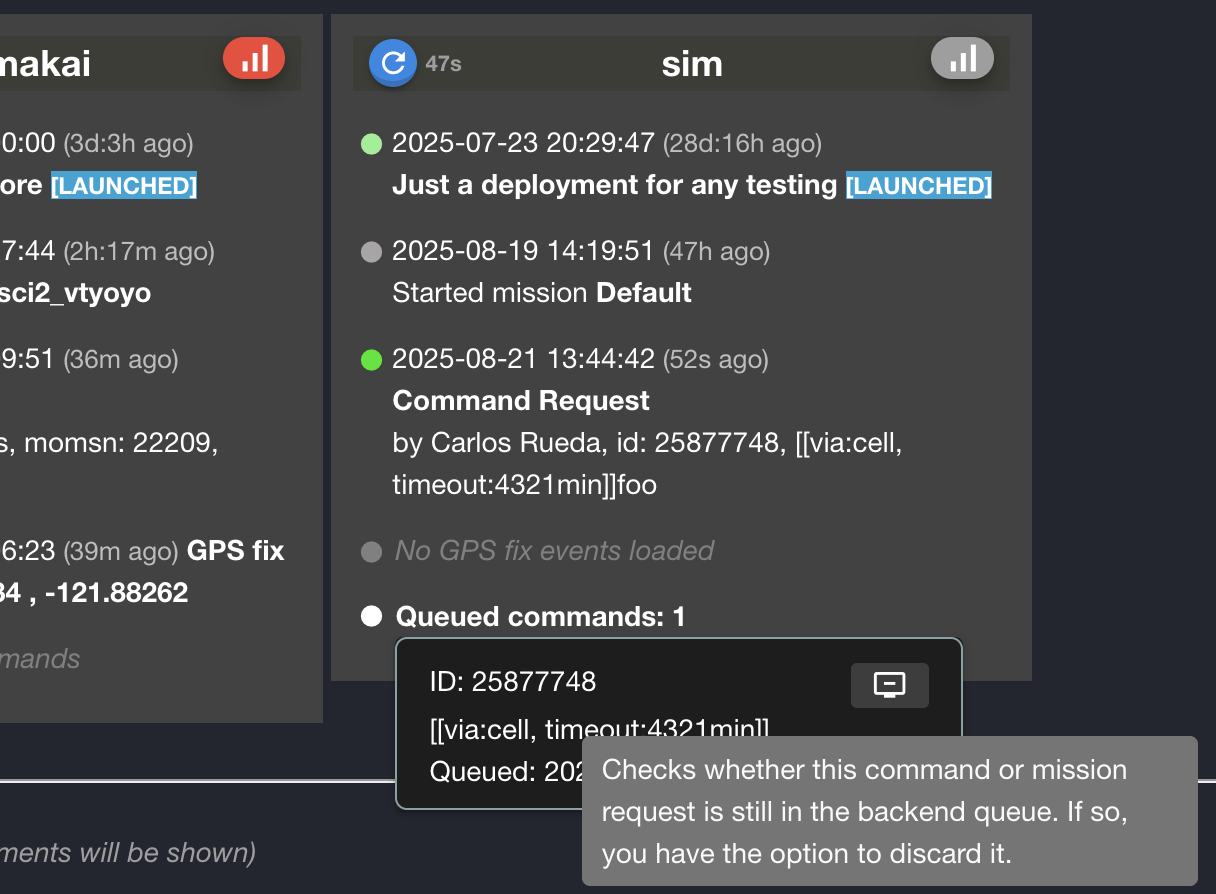The width and height of the screenshot is (1216, 894).
Task: Click the light green dot beside 2025-07-23 deployment
Action: coord(371,145)
